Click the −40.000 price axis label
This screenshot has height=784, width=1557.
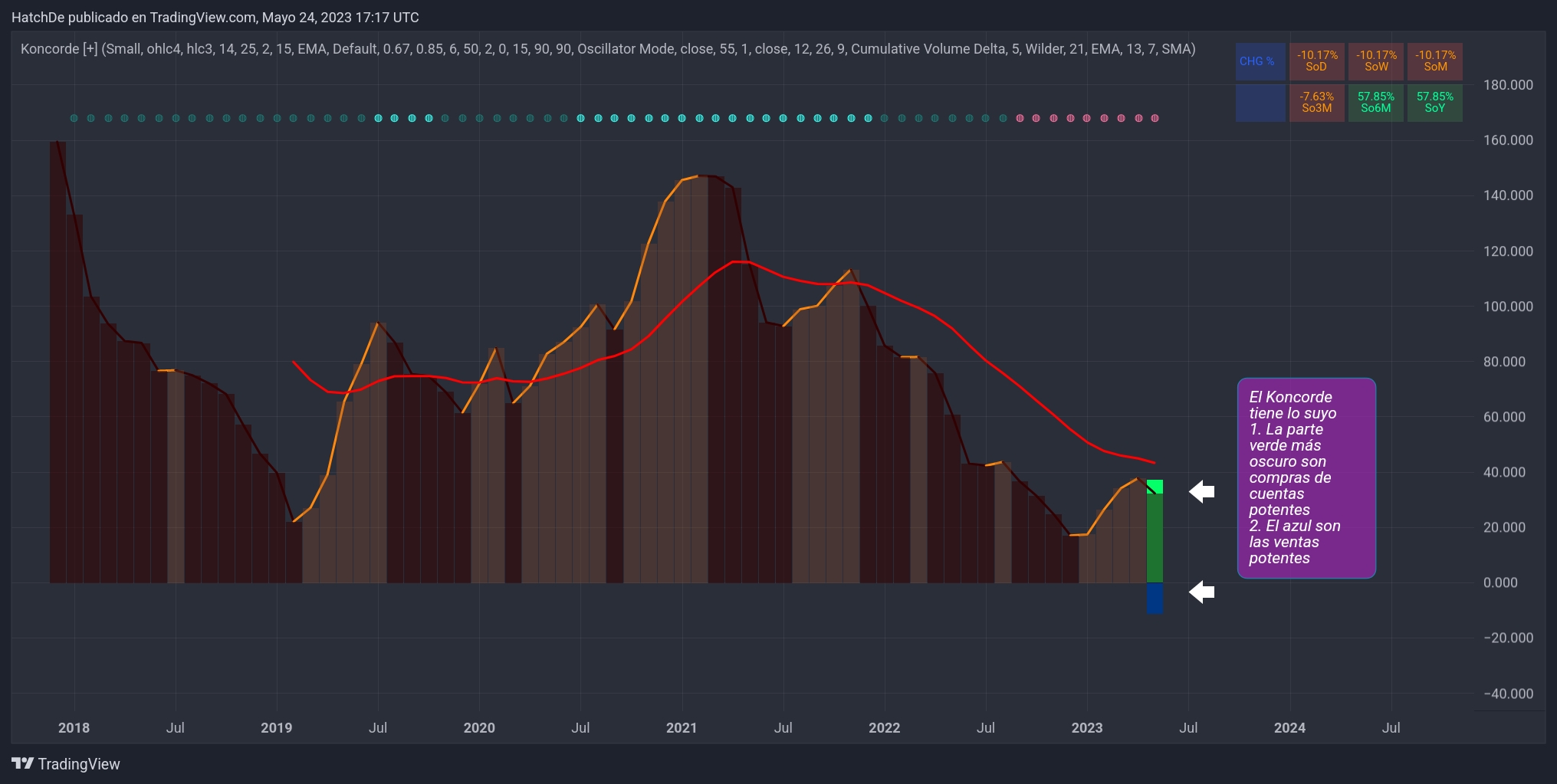[1508, 694]
